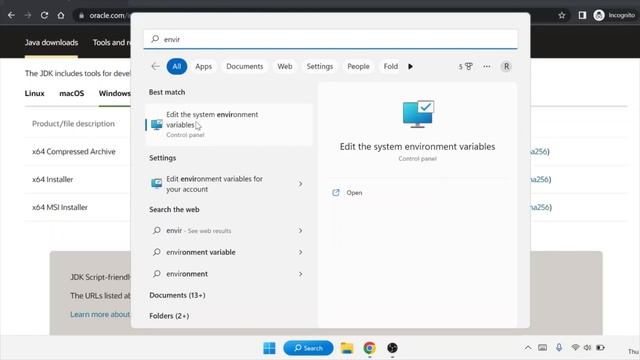This screenshot has width=640, height=360.
Task: Click the x64 MSI Installer row text
Action: (x=60, y=207)
